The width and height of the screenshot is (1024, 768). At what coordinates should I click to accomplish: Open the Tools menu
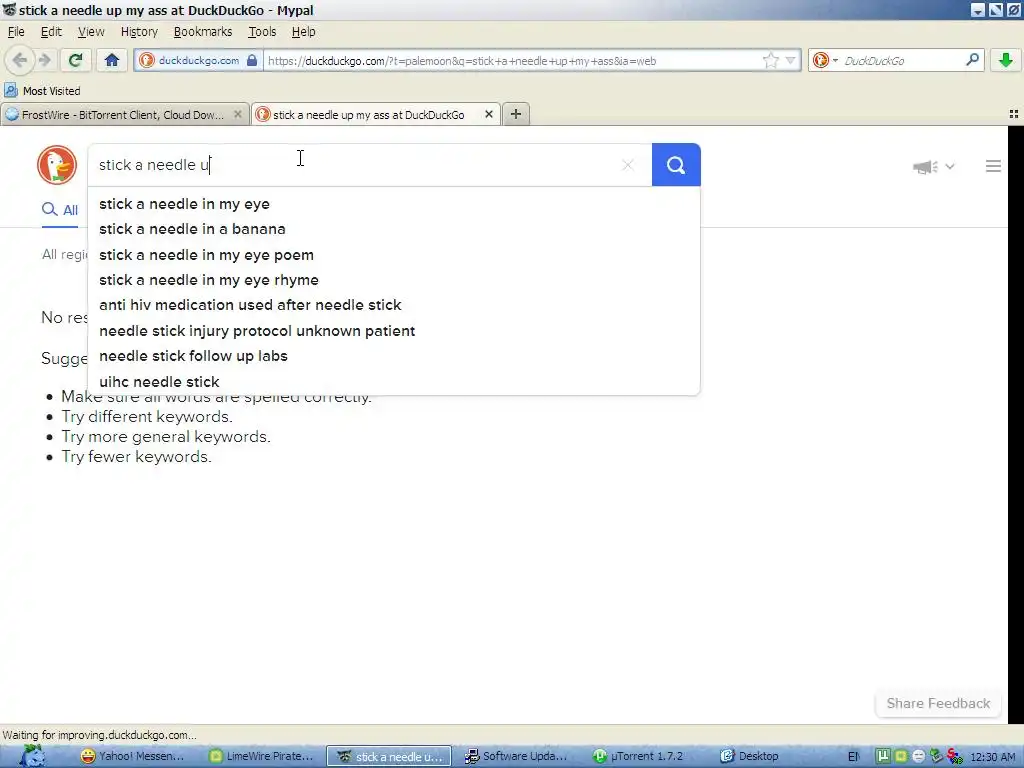[262, 31]
